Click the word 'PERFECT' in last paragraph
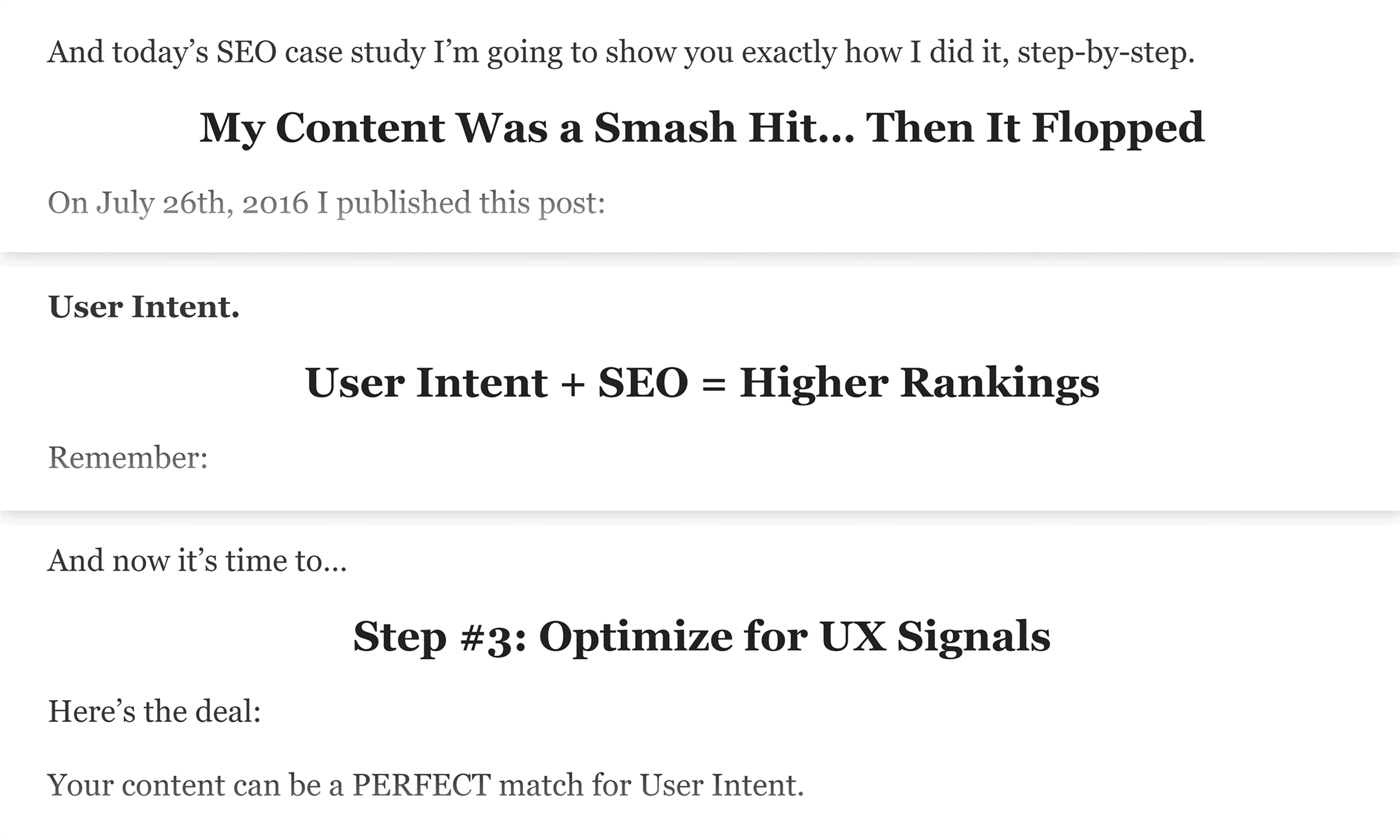 click(x=422, y=786)
